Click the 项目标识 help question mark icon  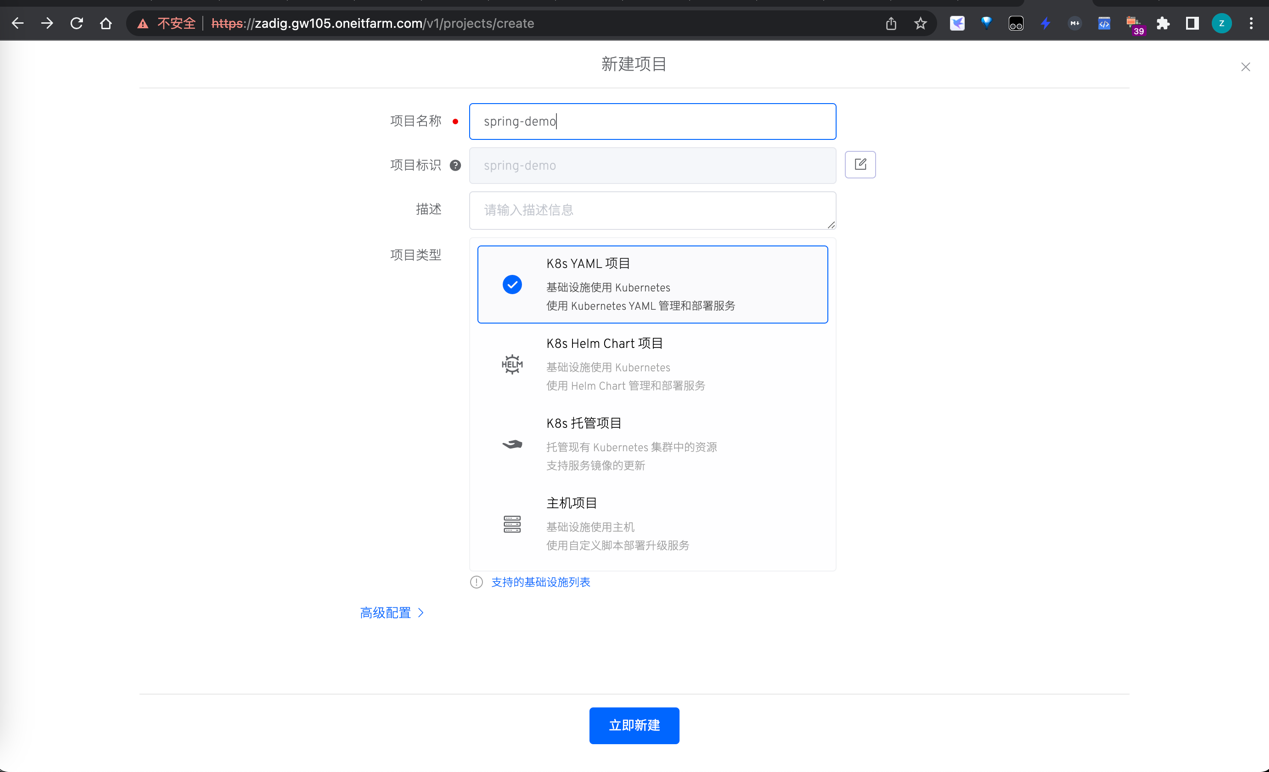click(455, 165)
